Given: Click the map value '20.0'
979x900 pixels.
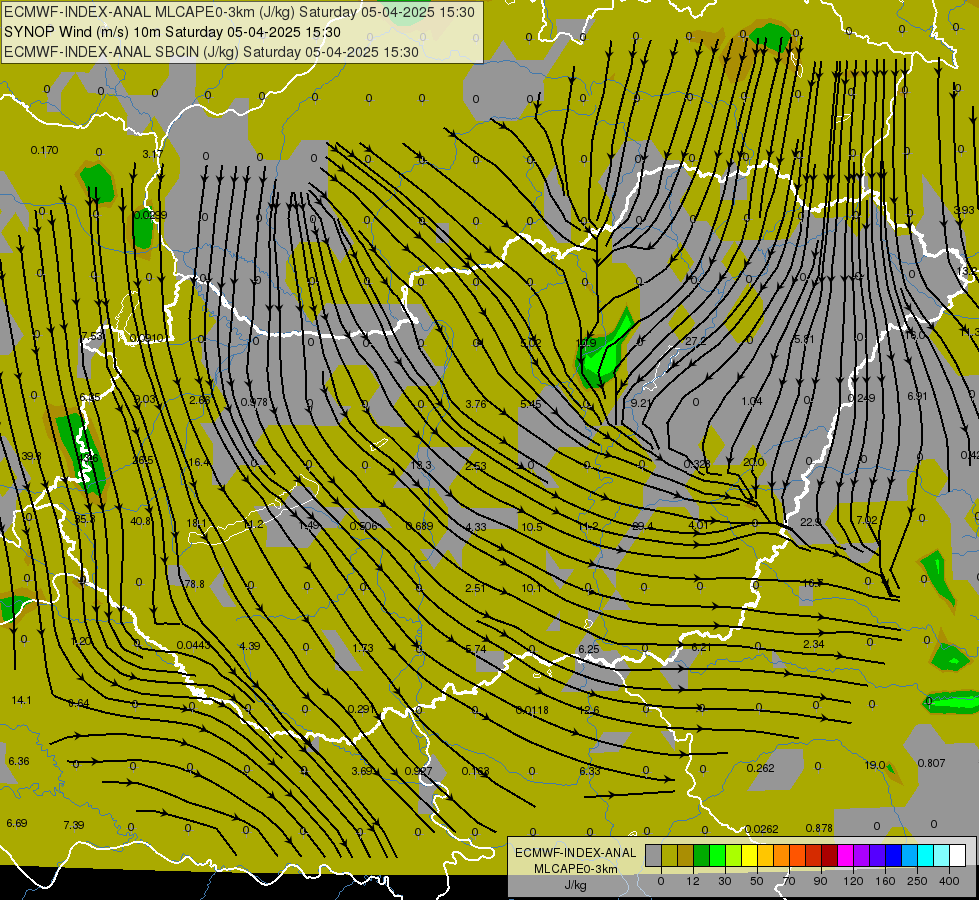Looking at the screenshot, I should (754, 462).
